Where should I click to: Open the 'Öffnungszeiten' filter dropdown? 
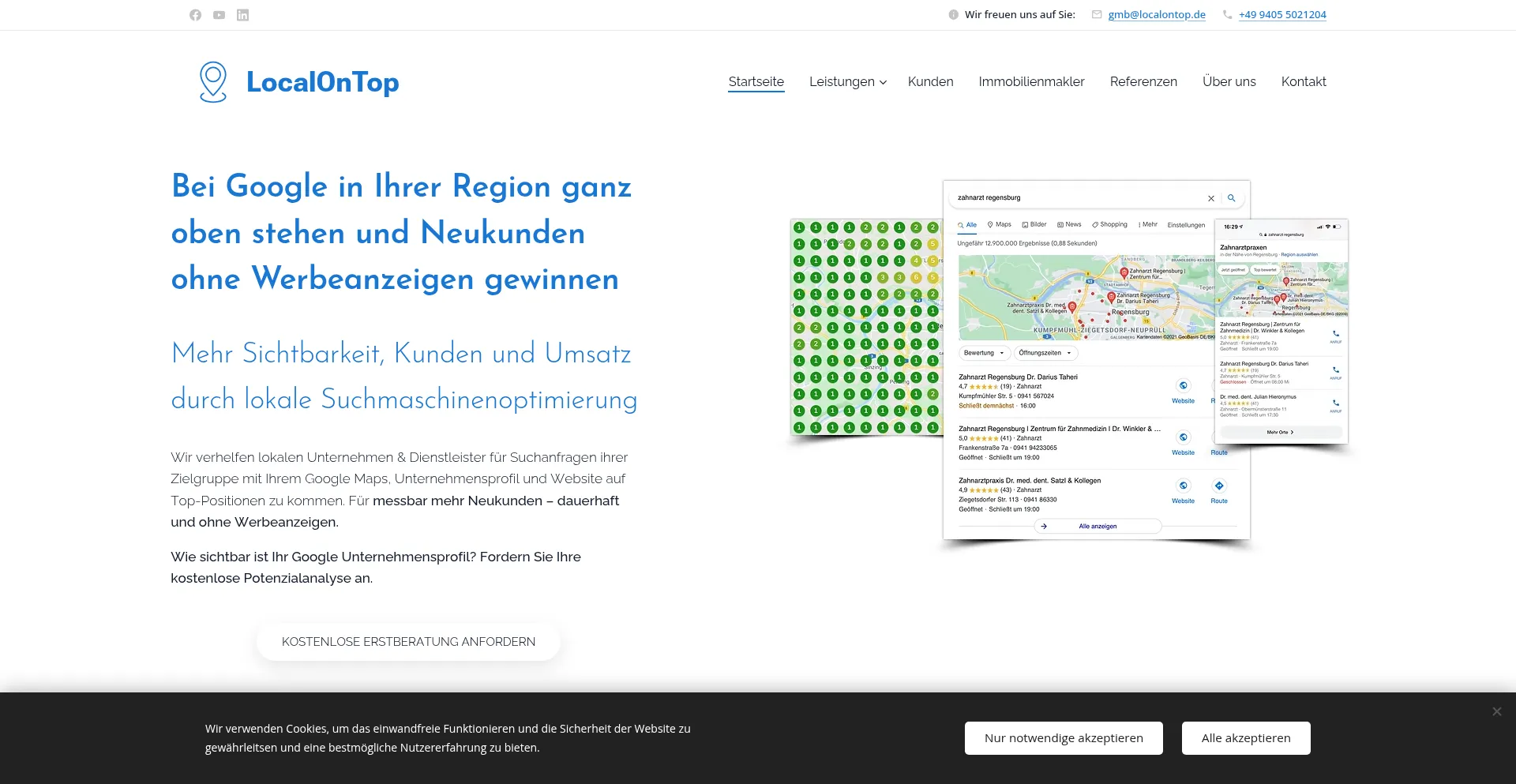1045,353
